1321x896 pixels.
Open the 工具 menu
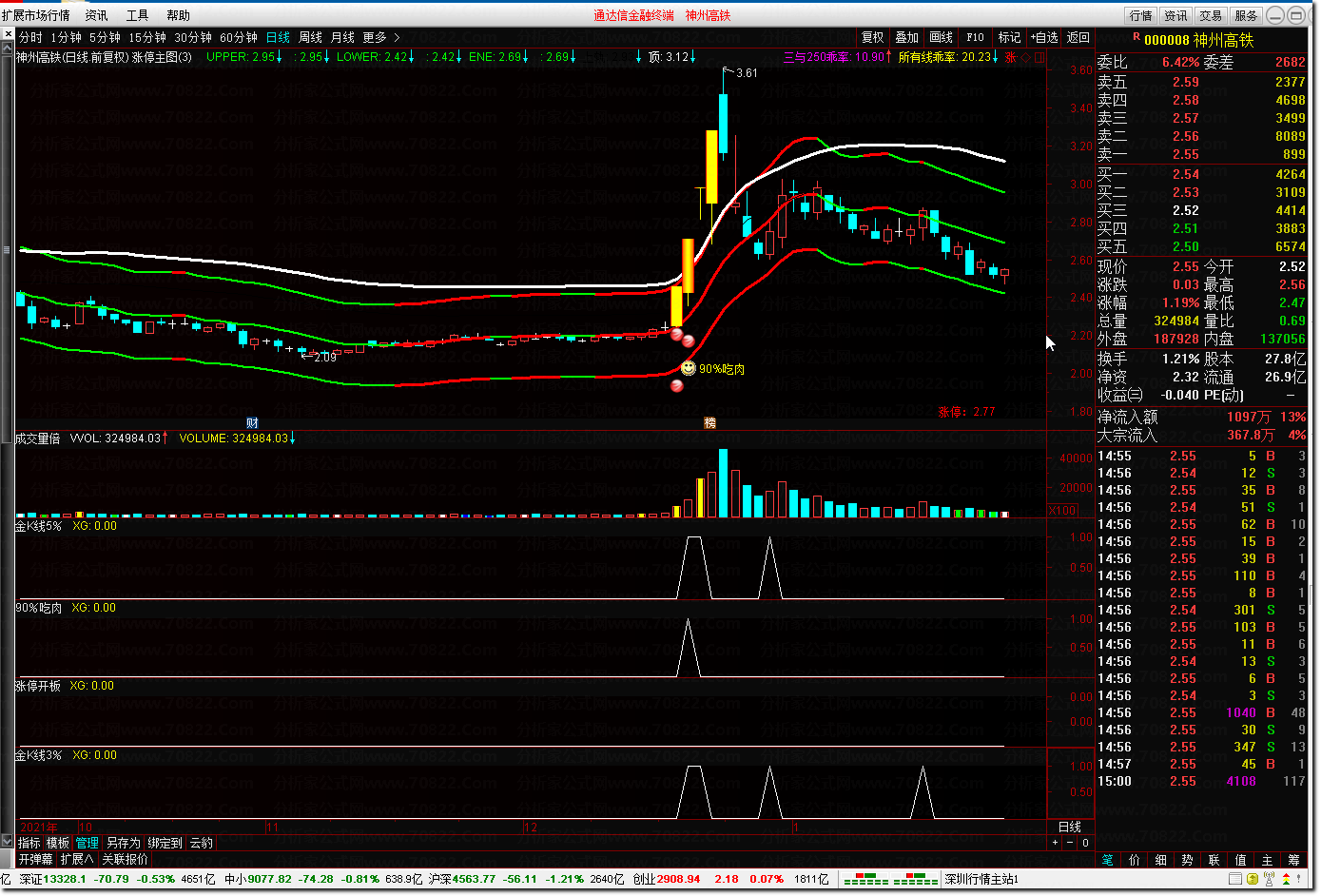tap(137, 15)
